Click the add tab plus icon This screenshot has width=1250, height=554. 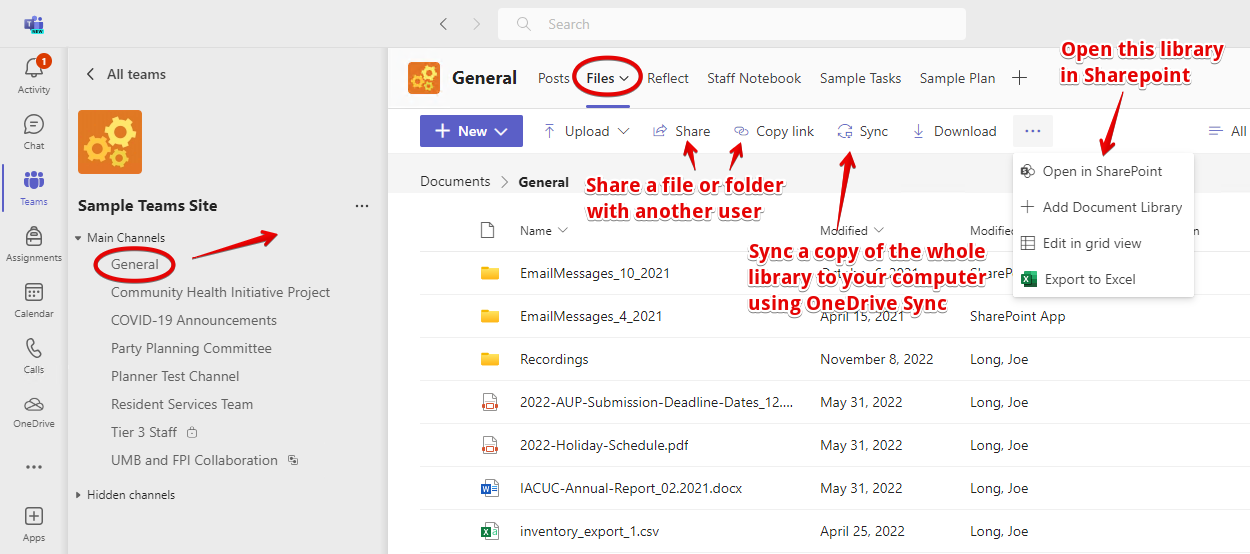pyautogui.click(x=1019, y=78)
